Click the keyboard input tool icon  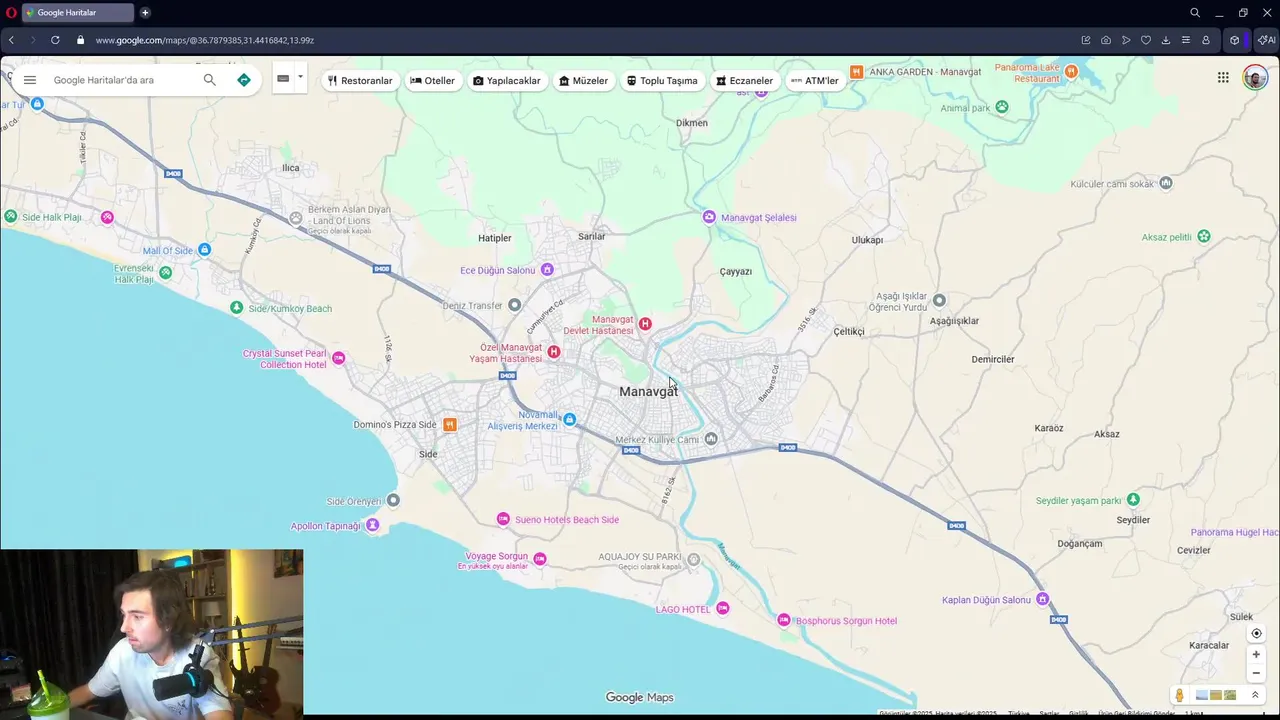tap(283, 78)
